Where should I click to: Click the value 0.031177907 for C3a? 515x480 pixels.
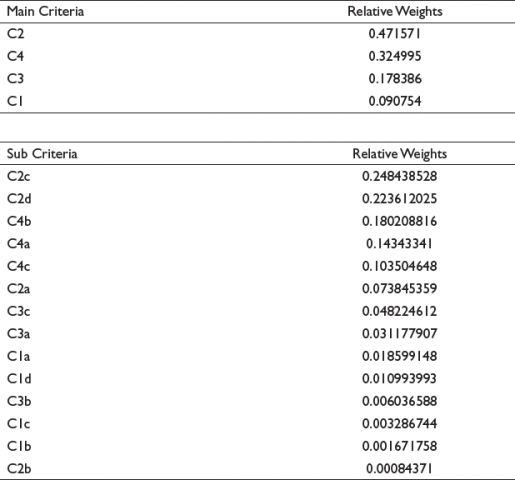click(x=399, y=334)
